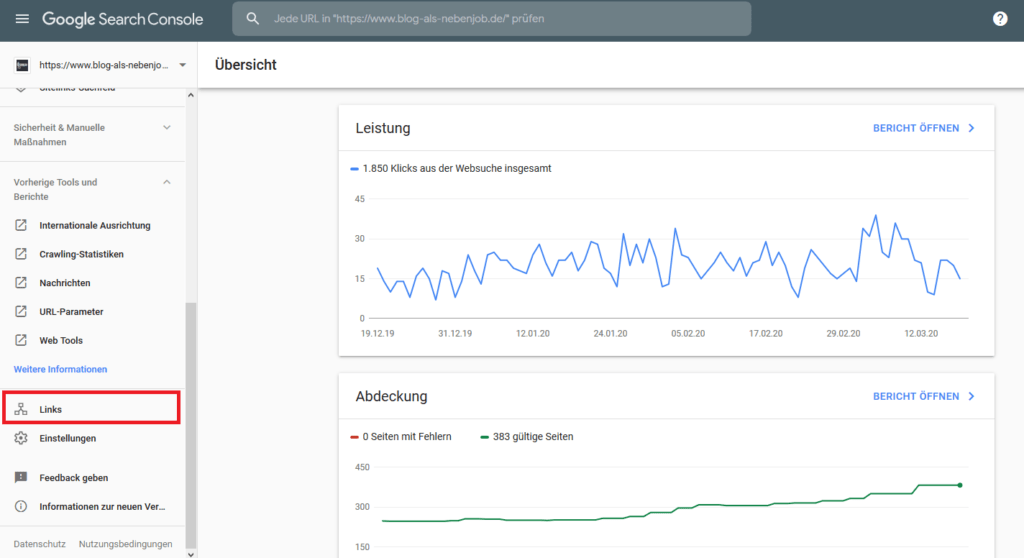Click the Einstellungen gear icon
Screen dimensions: 1024x558
[x=21, y=438]
